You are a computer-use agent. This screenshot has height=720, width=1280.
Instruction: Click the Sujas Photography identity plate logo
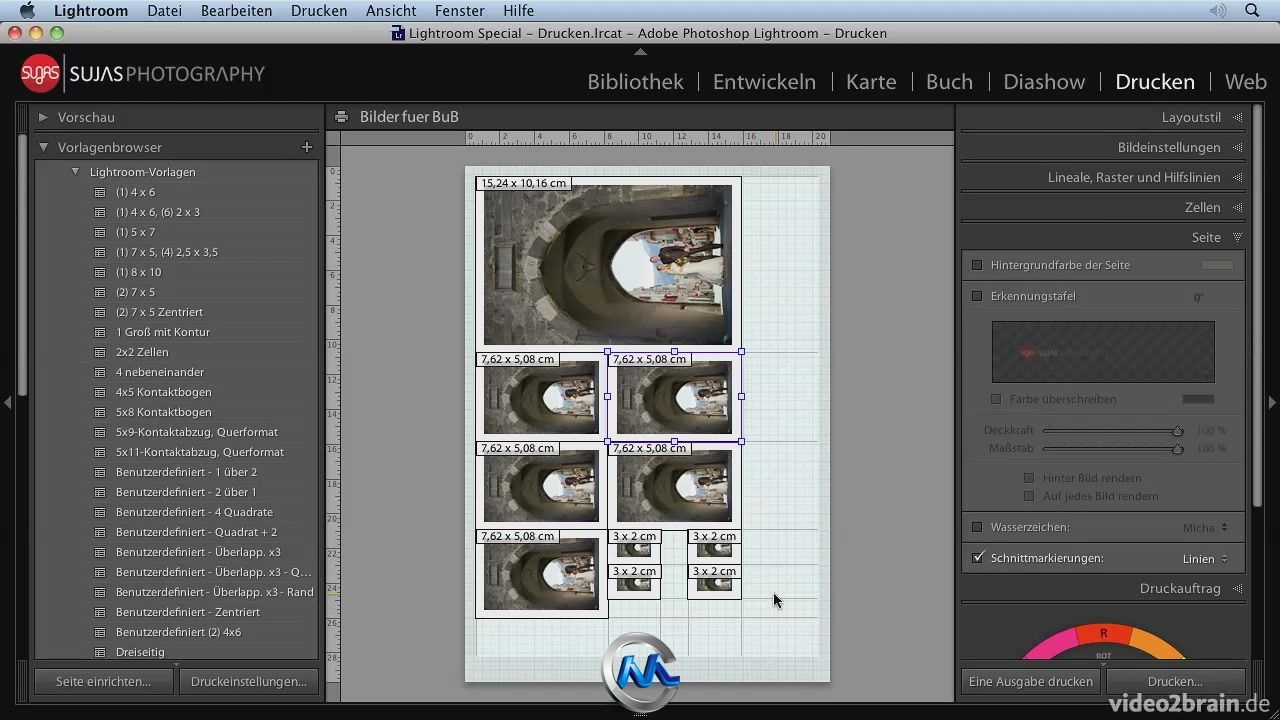(143, 74)
